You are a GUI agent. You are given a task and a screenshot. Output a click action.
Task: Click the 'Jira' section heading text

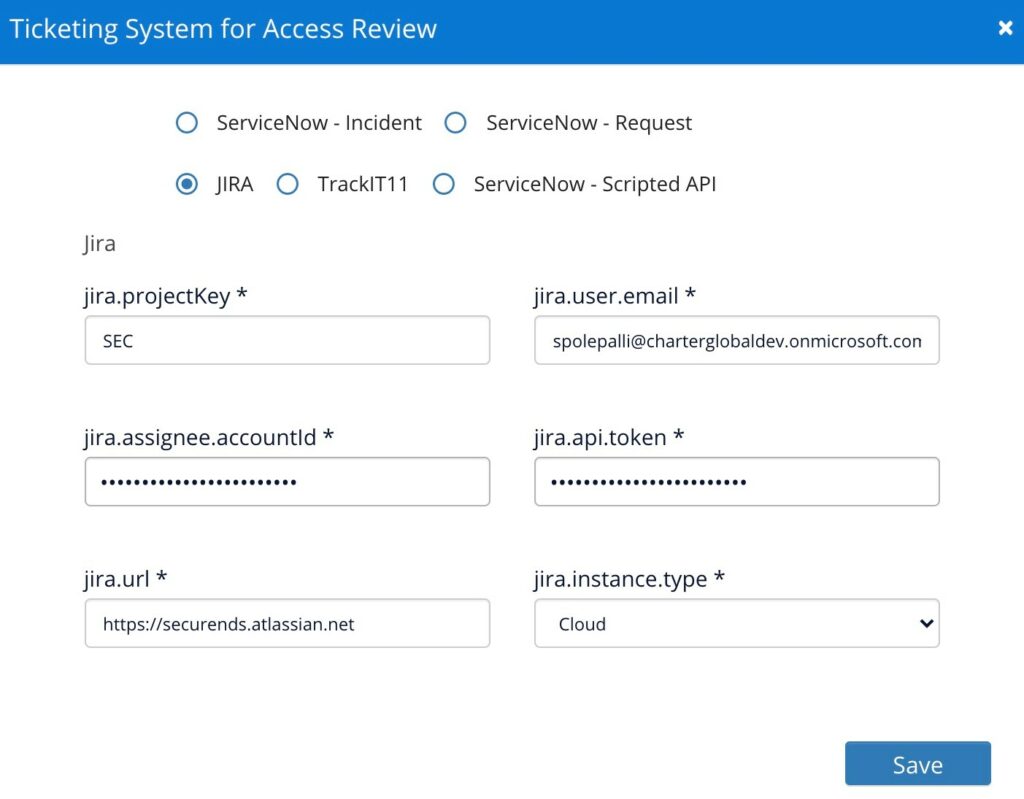(99, 243)
